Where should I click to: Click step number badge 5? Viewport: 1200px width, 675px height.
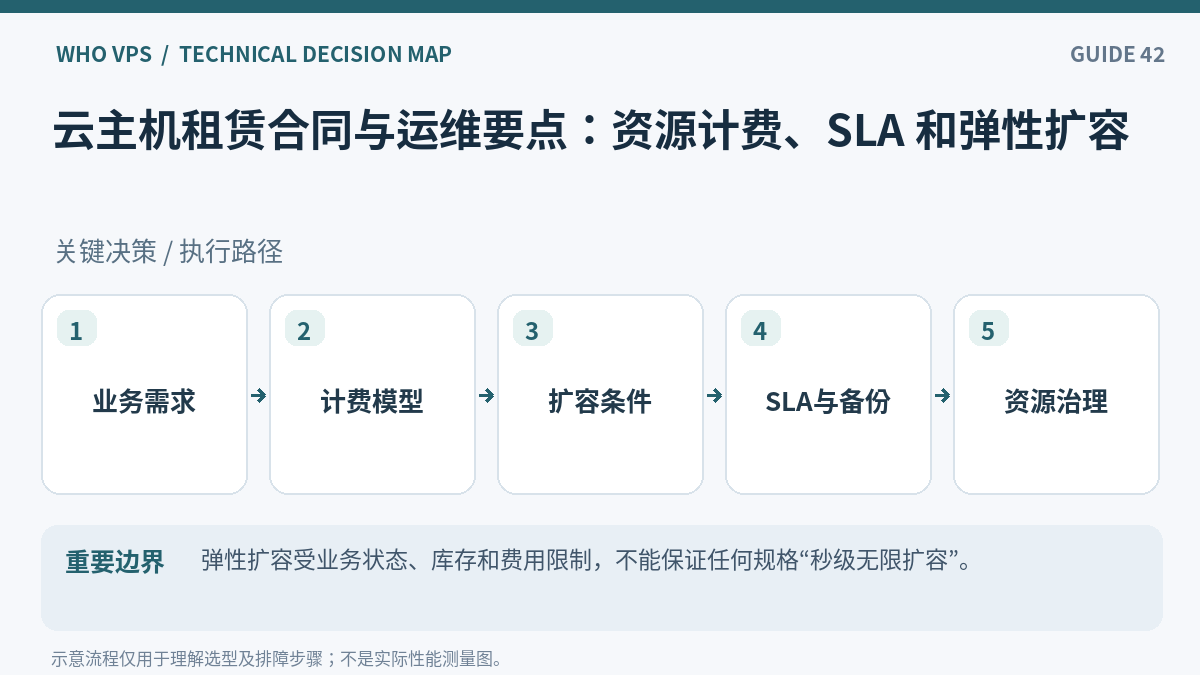(989, 330)
